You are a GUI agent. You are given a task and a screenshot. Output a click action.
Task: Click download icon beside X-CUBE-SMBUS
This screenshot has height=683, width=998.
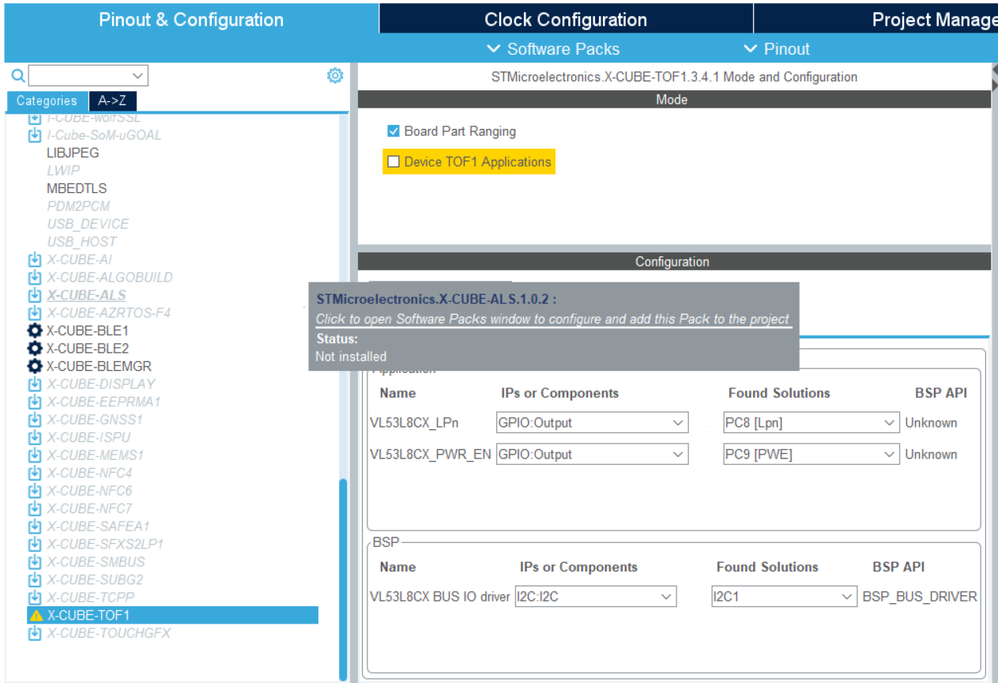[x=34, y=563]
